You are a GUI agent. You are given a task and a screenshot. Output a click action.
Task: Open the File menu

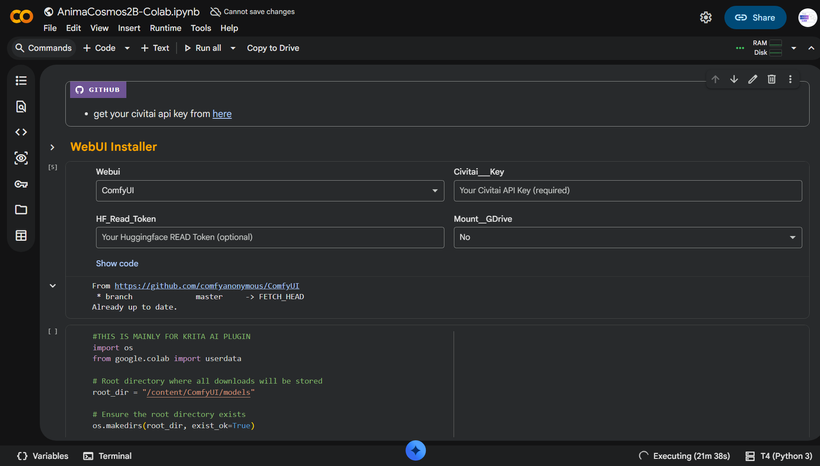[x=50, y=28]
